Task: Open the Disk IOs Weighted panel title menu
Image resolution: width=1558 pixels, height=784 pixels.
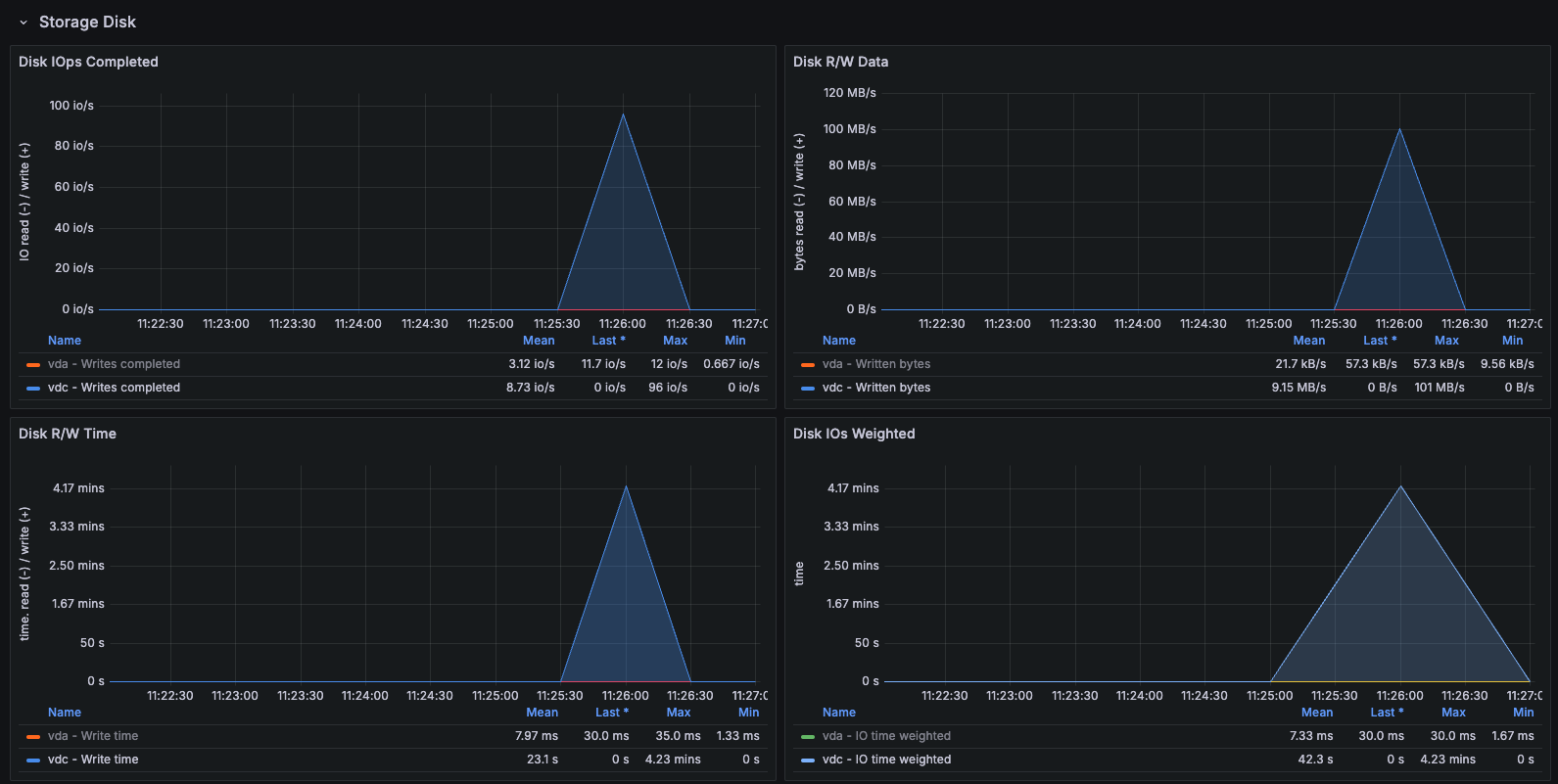Action: [x=854, y=434]
